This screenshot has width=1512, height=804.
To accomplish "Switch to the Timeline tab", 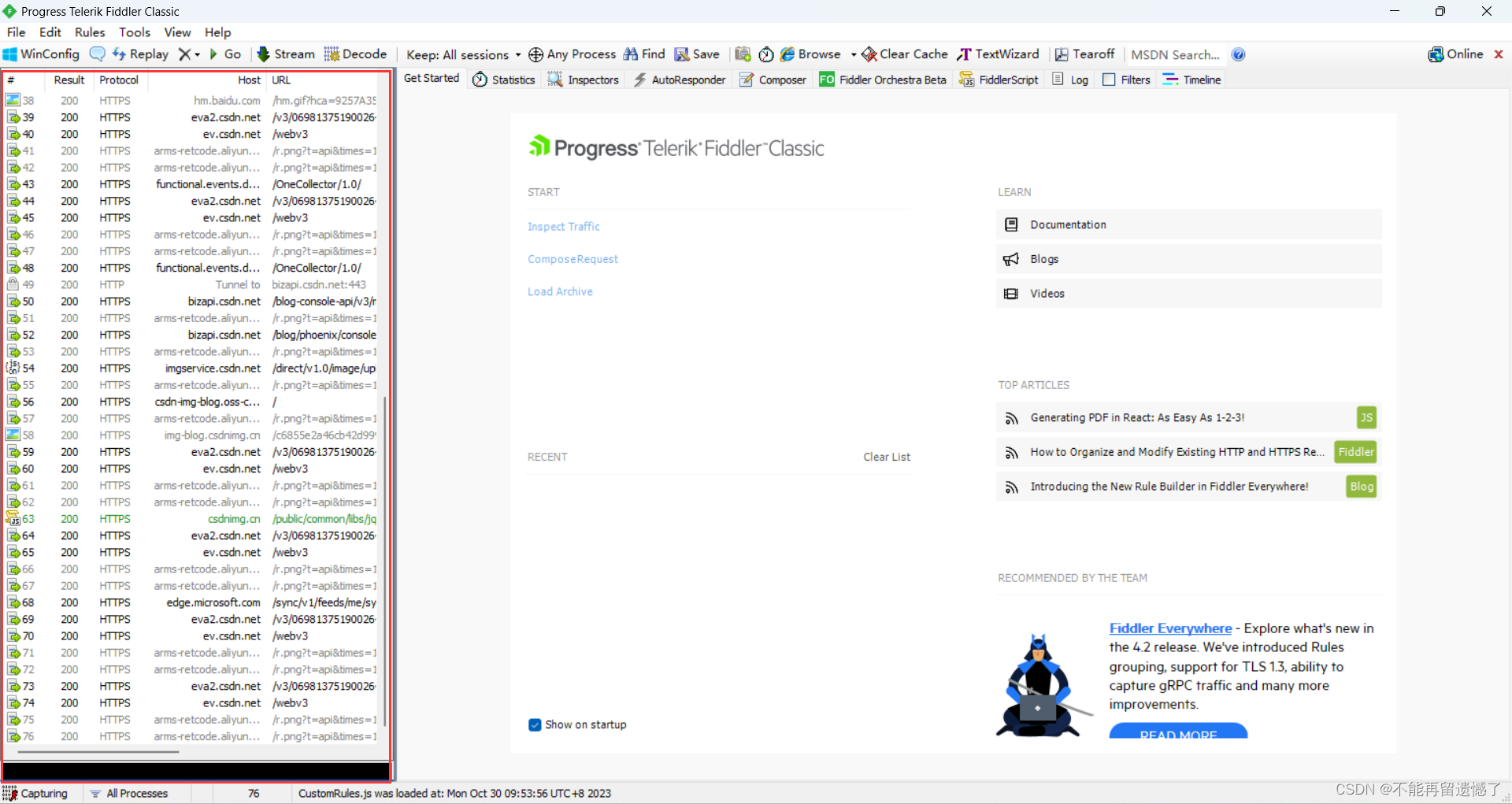I will (1191, 80).
